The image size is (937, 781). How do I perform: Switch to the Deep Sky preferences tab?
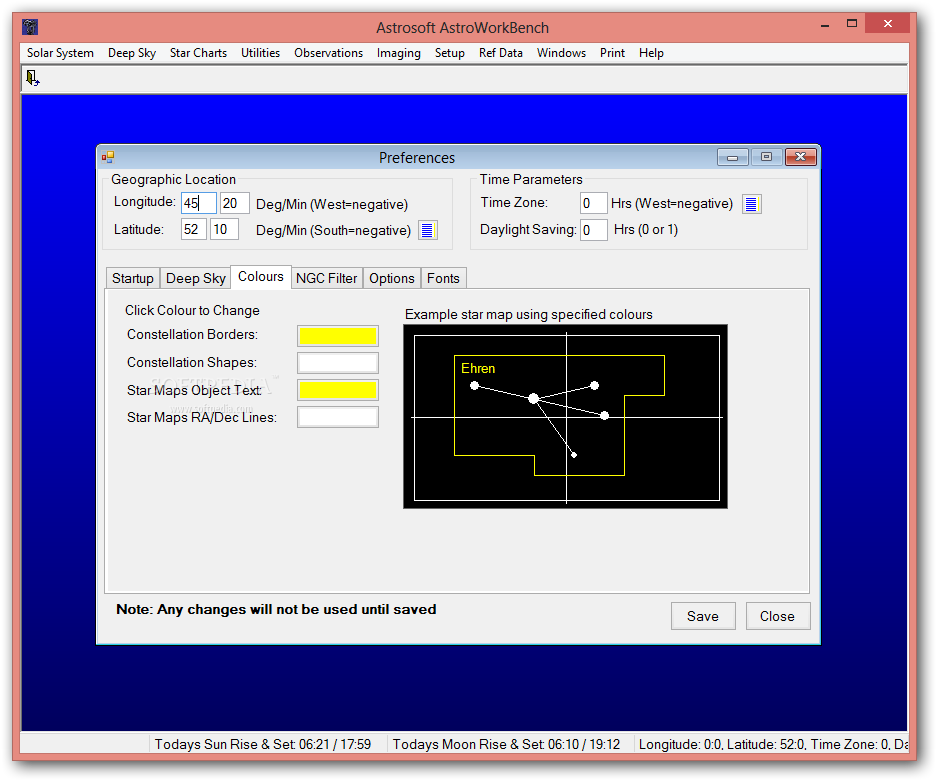tap(196, 278)
